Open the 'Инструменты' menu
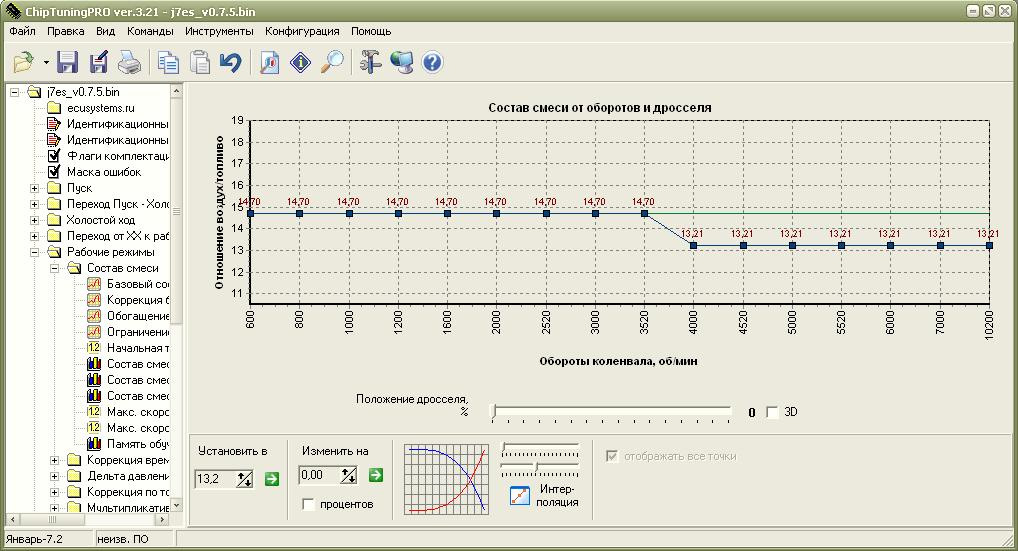1018x551 pixels. coord(219,31)
